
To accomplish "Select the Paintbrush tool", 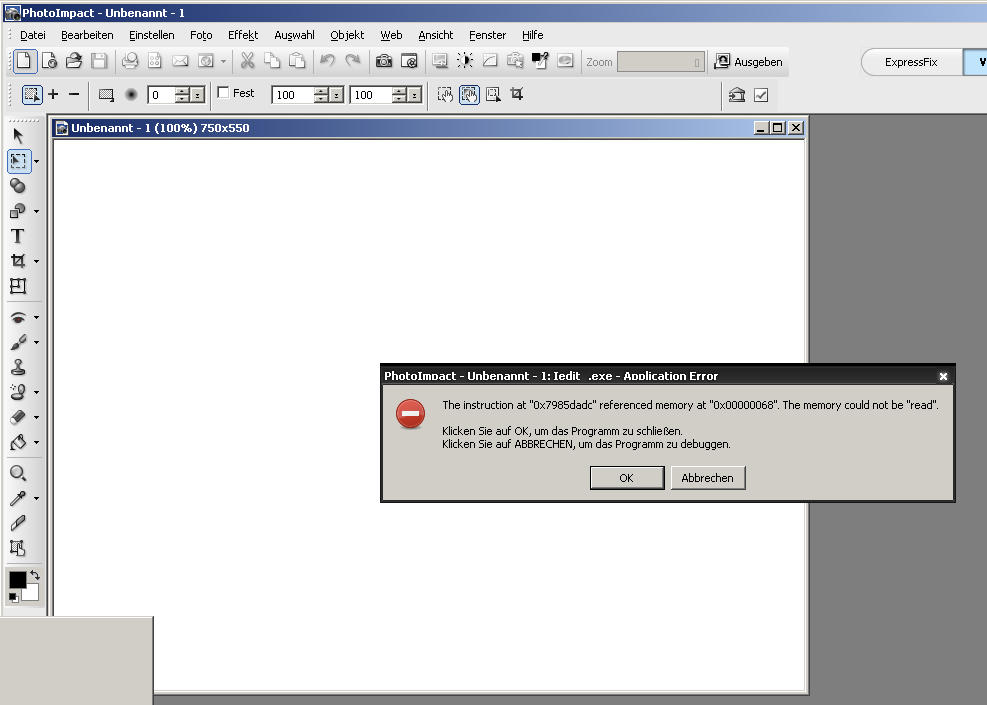I will (18, 342).
